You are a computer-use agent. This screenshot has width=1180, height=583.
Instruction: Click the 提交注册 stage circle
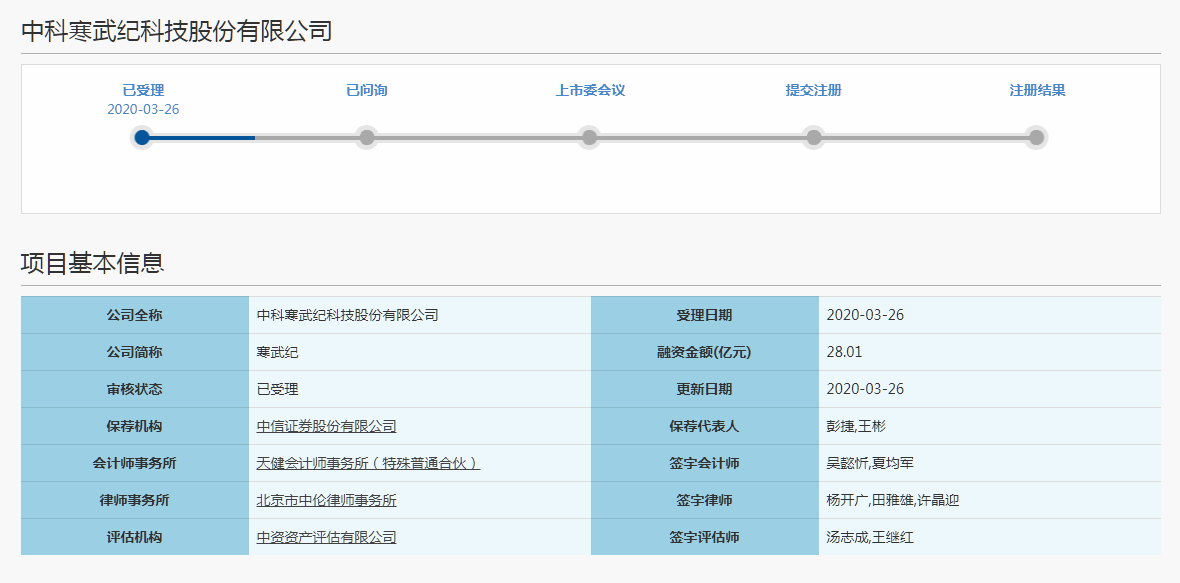(x=811, y=138)
